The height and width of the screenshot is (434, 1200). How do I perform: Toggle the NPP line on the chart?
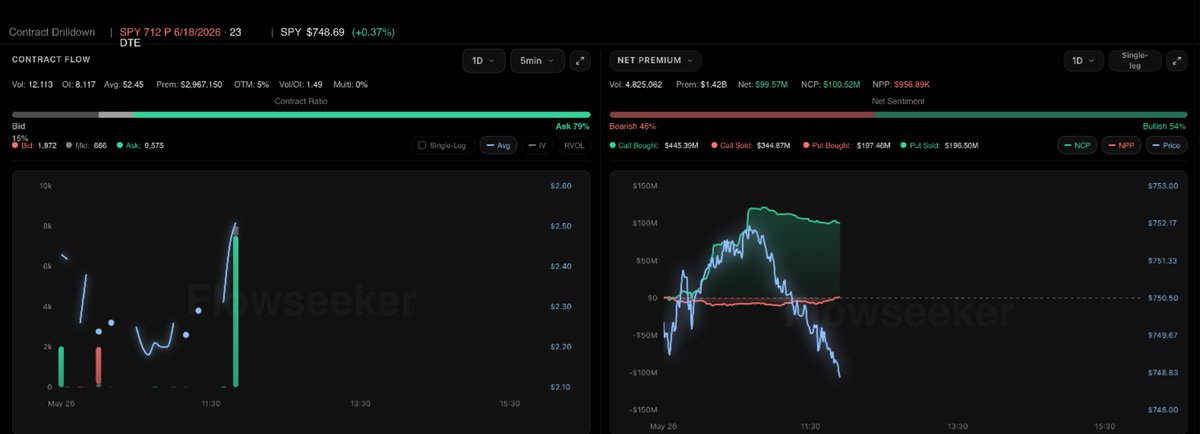coord(1121,145)
